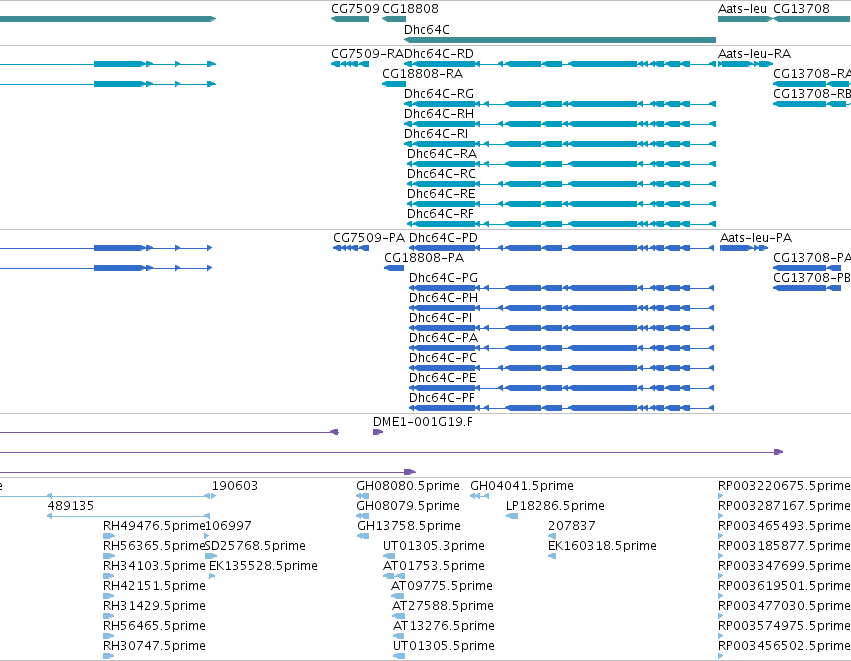
Task: Open EST AT27588.5prime
Action: pyautogui.click(x=443, y=606)
